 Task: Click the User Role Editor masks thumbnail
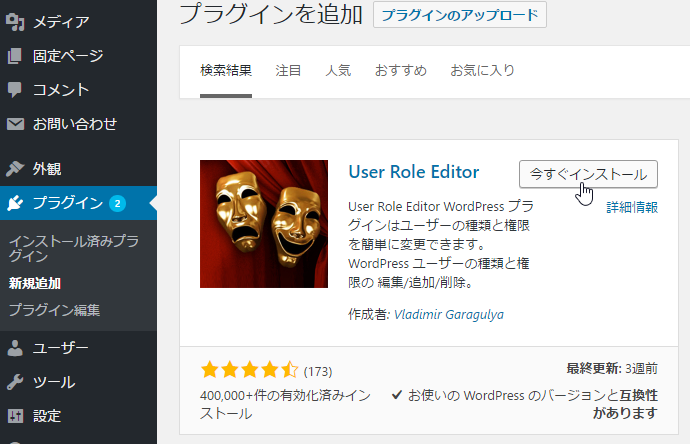tap(264, 224)
